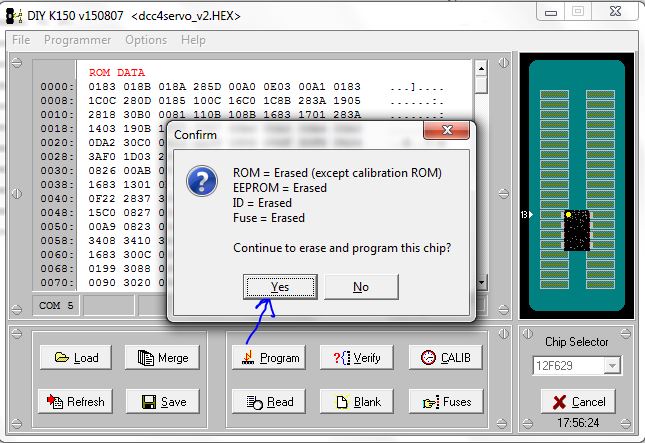Open the Fuses settings button

(x=446, y=402)
